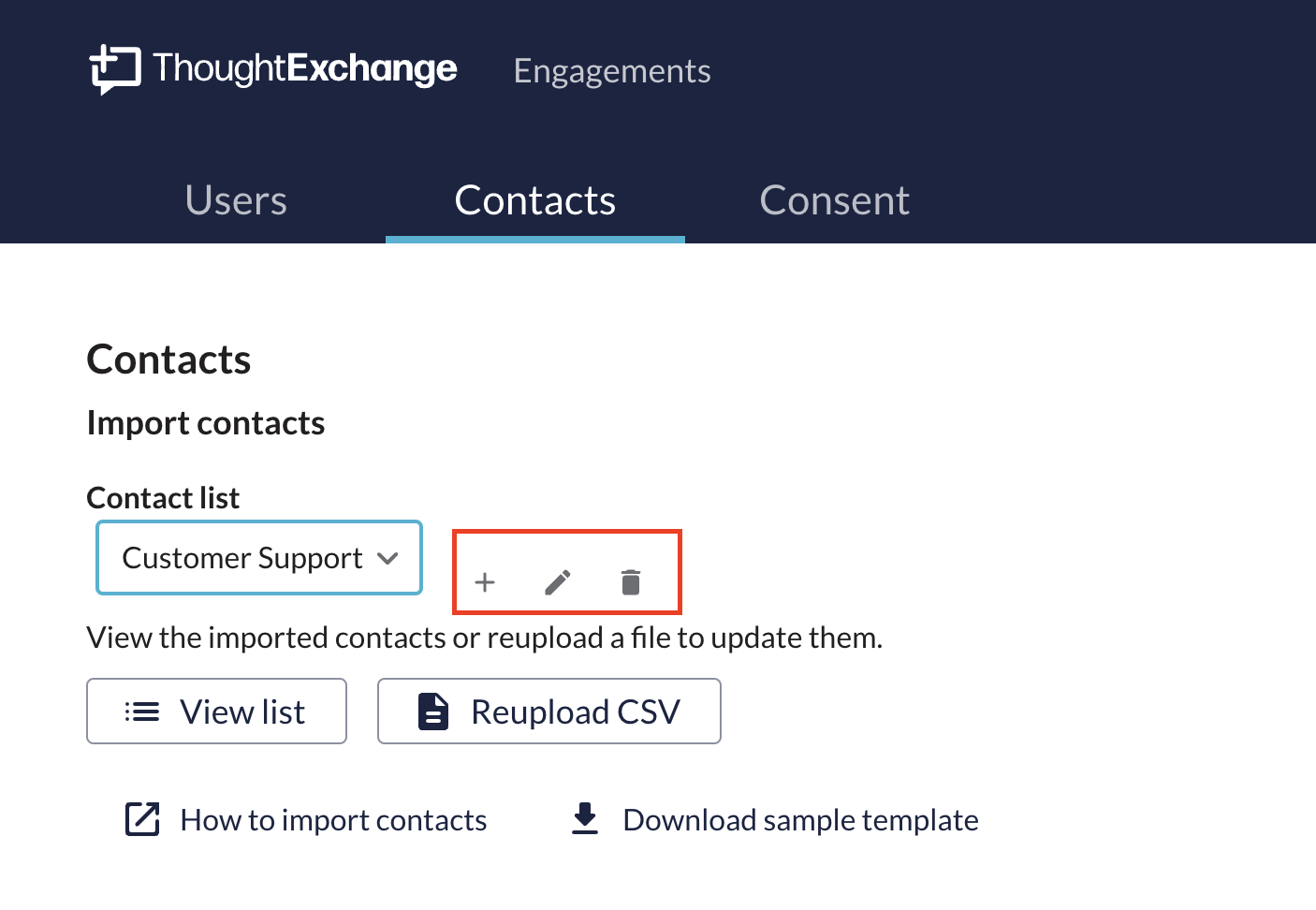Click the external-link icon beside How to import
This screenshot has width=1316, height=910.
pos(142,819)
